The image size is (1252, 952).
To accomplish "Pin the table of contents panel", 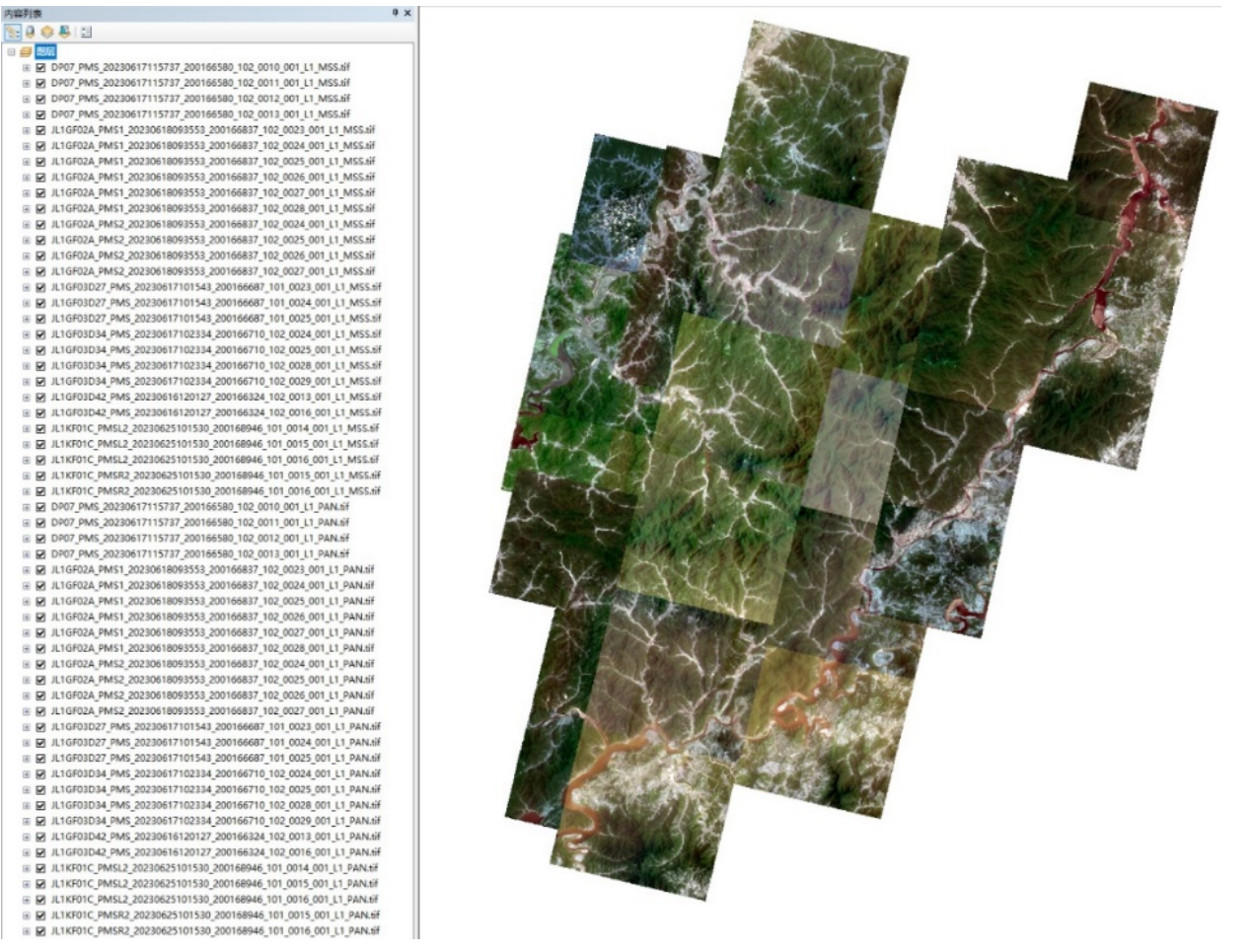I will pos(396,13).
